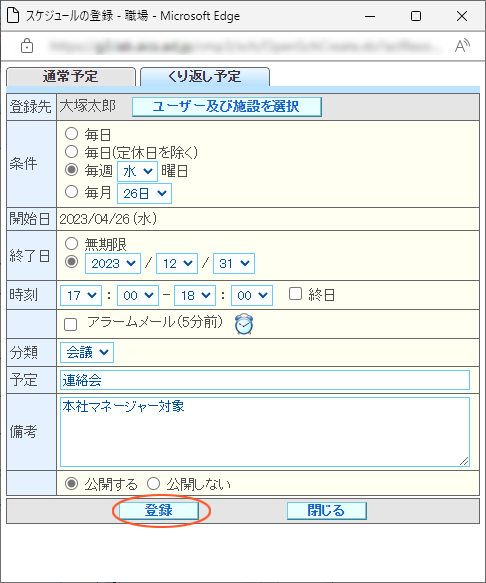
Task: Click the 予定 text field containing 連絡会
Action: [x=265, y=380]
